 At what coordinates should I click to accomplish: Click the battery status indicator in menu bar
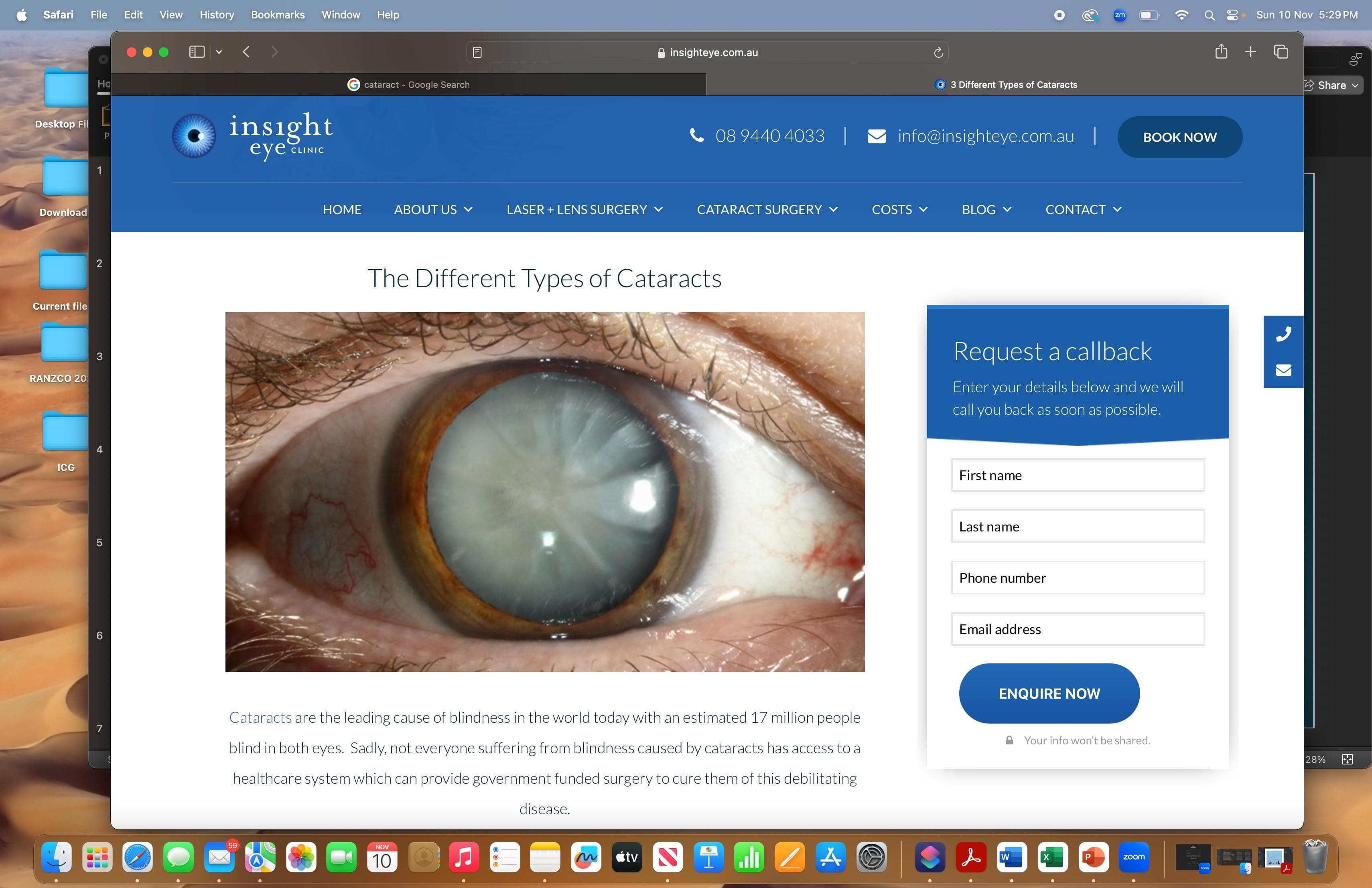click(x=1148, y=15)
